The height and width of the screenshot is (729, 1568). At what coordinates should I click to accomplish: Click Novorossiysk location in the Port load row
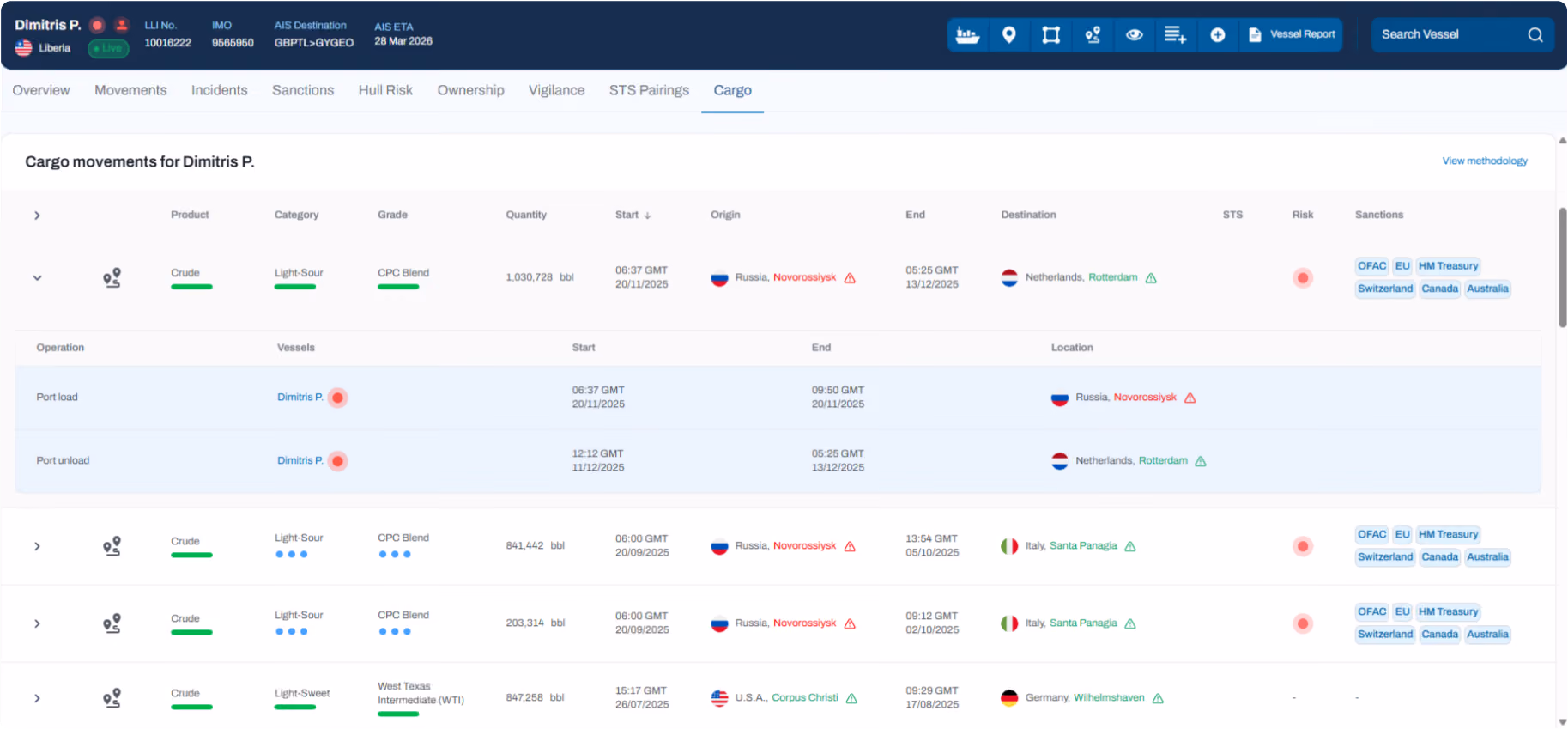point(1144,398)
